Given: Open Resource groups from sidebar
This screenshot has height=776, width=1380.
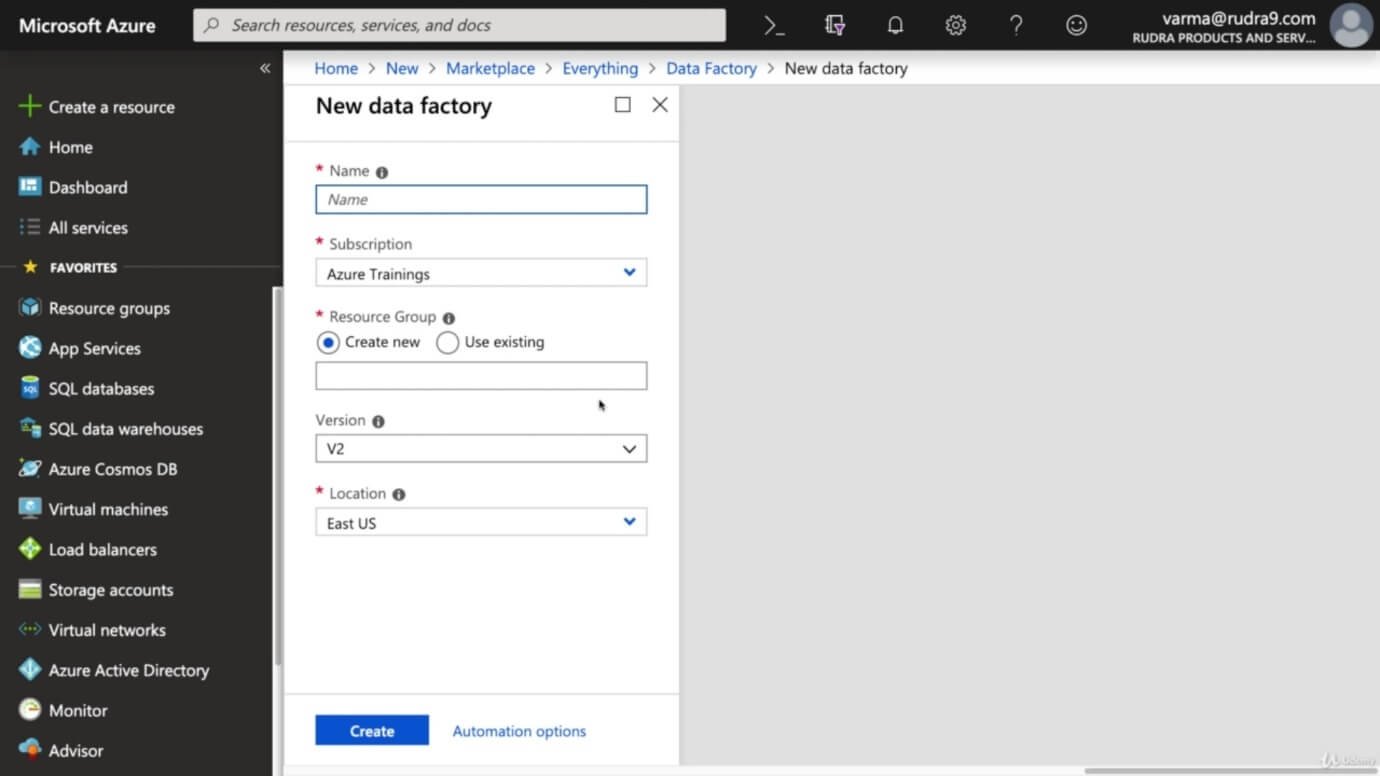Looking at the screenshot, I should click(x=109, y=308).
